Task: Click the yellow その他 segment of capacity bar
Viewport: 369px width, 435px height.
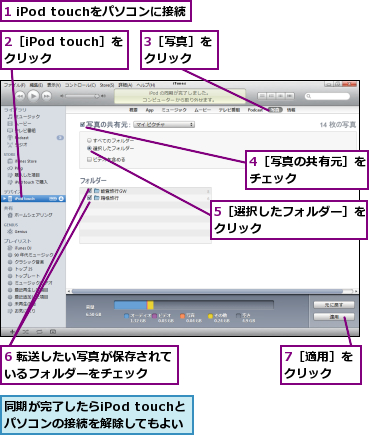Action: pyautogui.click(x=151, y=305)
